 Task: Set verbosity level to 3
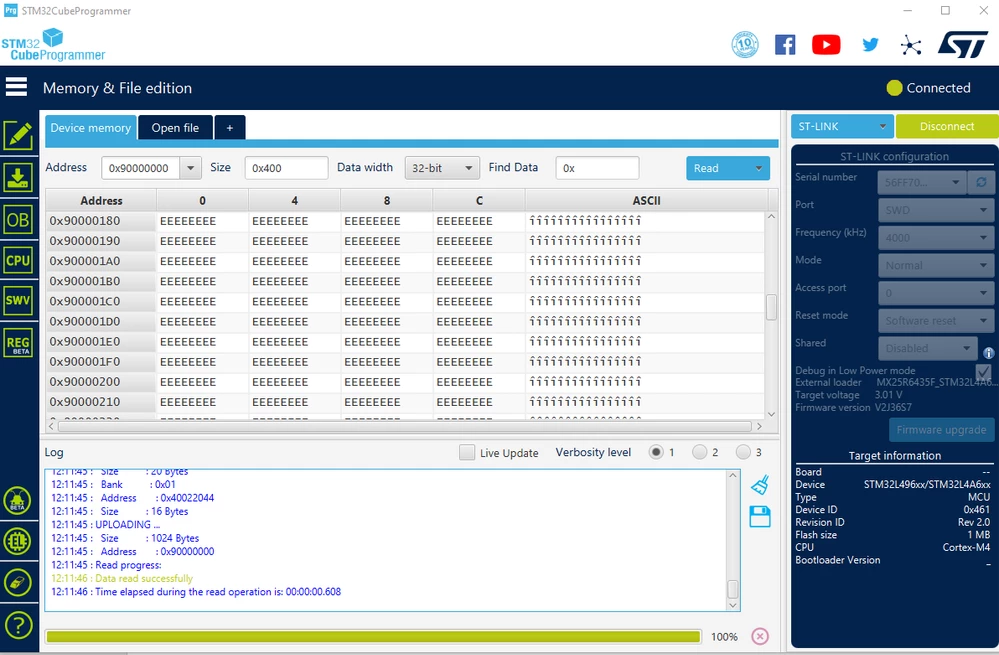pos(743,452)
